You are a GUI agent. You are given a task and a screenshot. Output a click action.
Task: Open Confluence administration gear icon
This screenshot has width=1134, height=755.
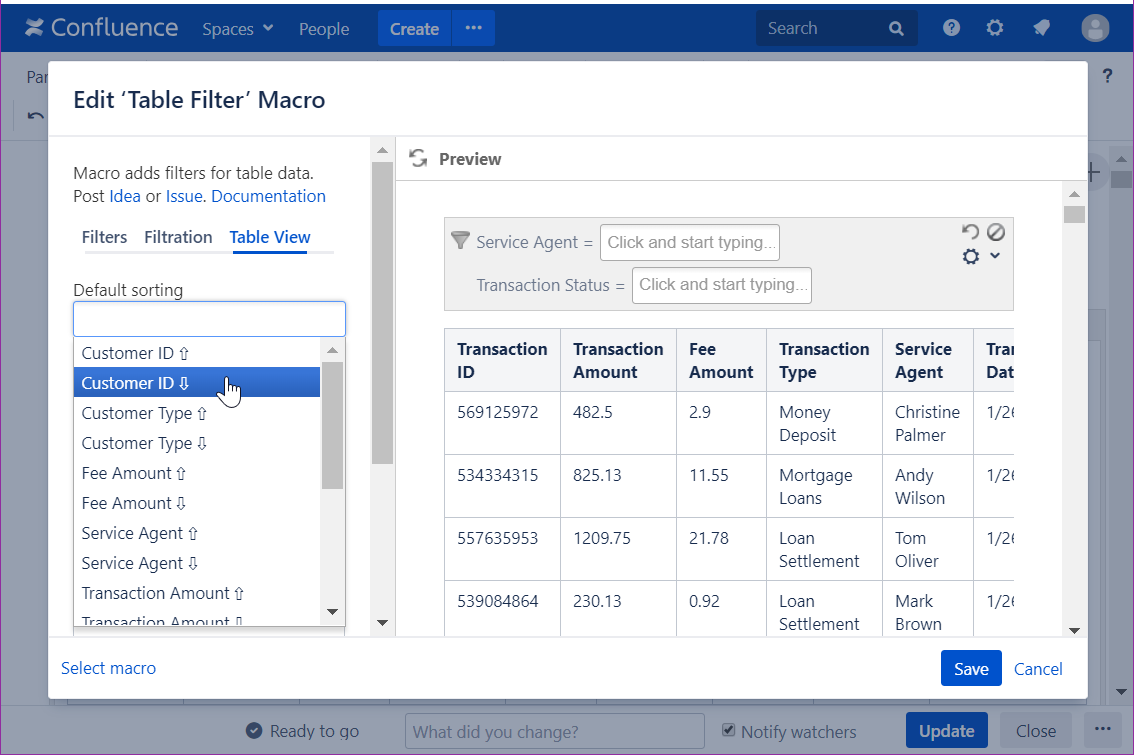coord(994,28)
